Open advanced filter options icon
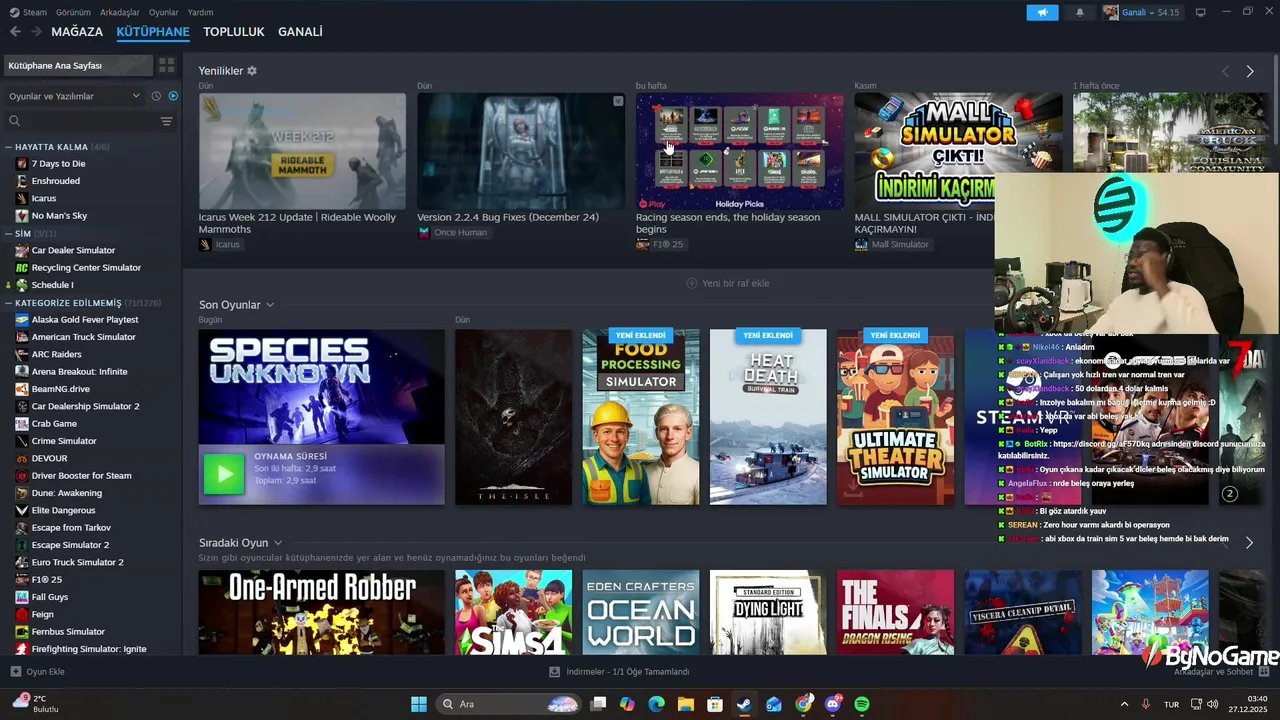 [166, 121]
